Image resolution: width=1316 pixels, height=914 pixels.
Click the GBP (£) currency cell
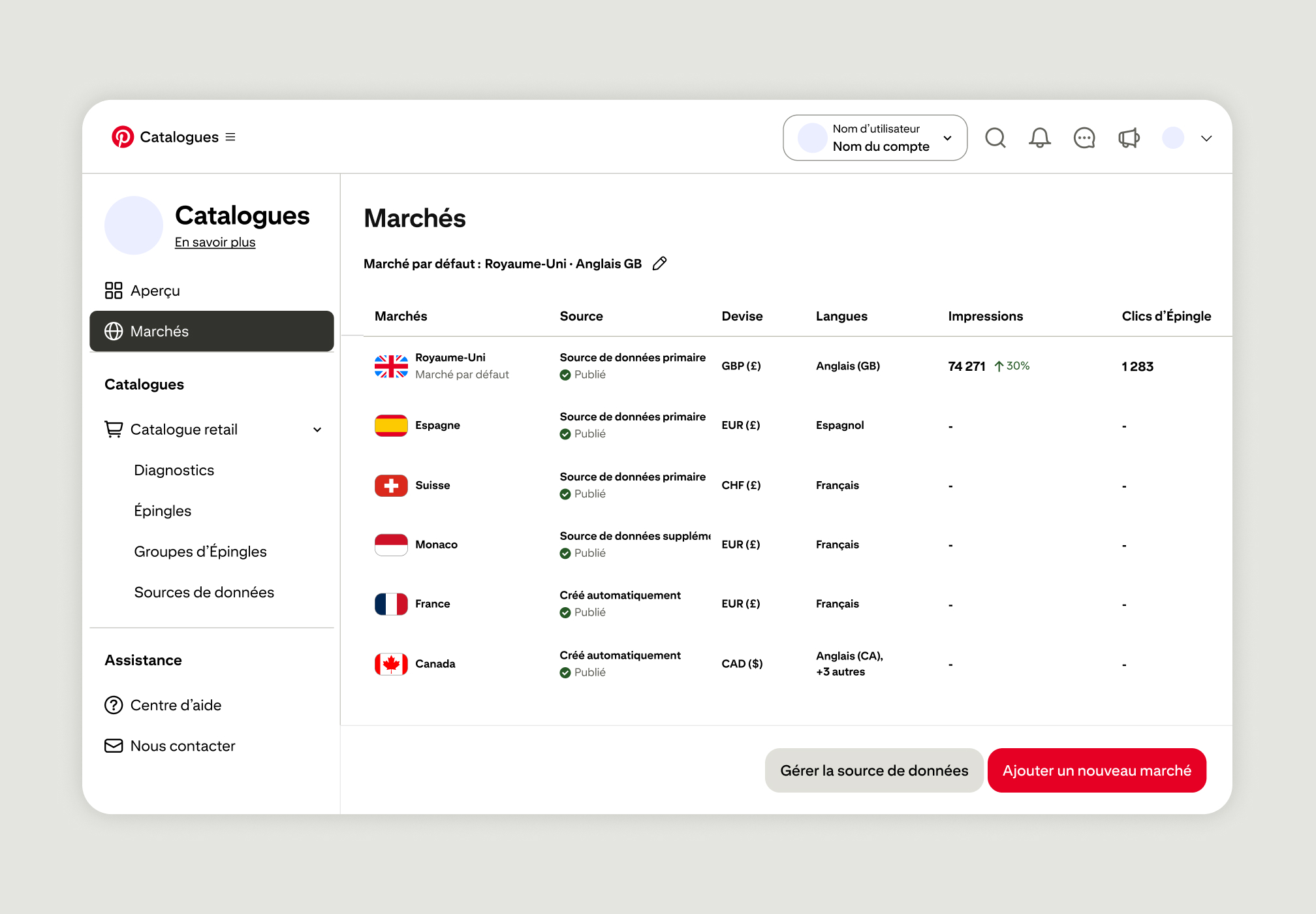(741, 366)
